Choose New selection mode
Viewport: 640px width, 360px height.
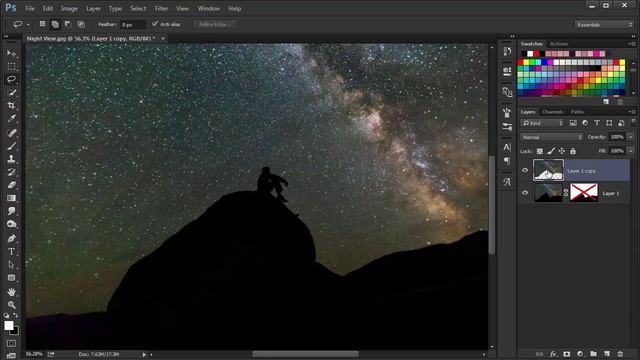click(x=42, y=24)
